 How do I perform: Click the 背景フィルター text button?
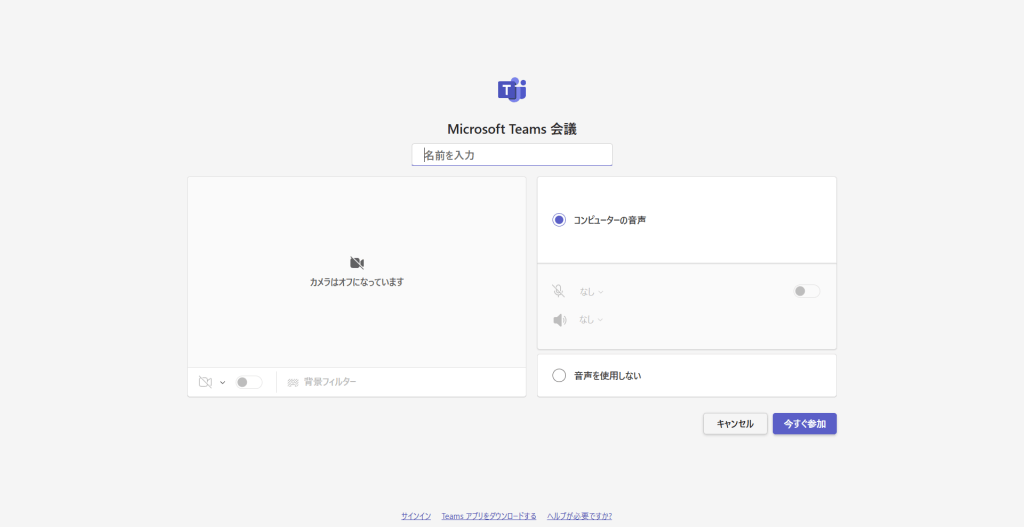(330, 382)
